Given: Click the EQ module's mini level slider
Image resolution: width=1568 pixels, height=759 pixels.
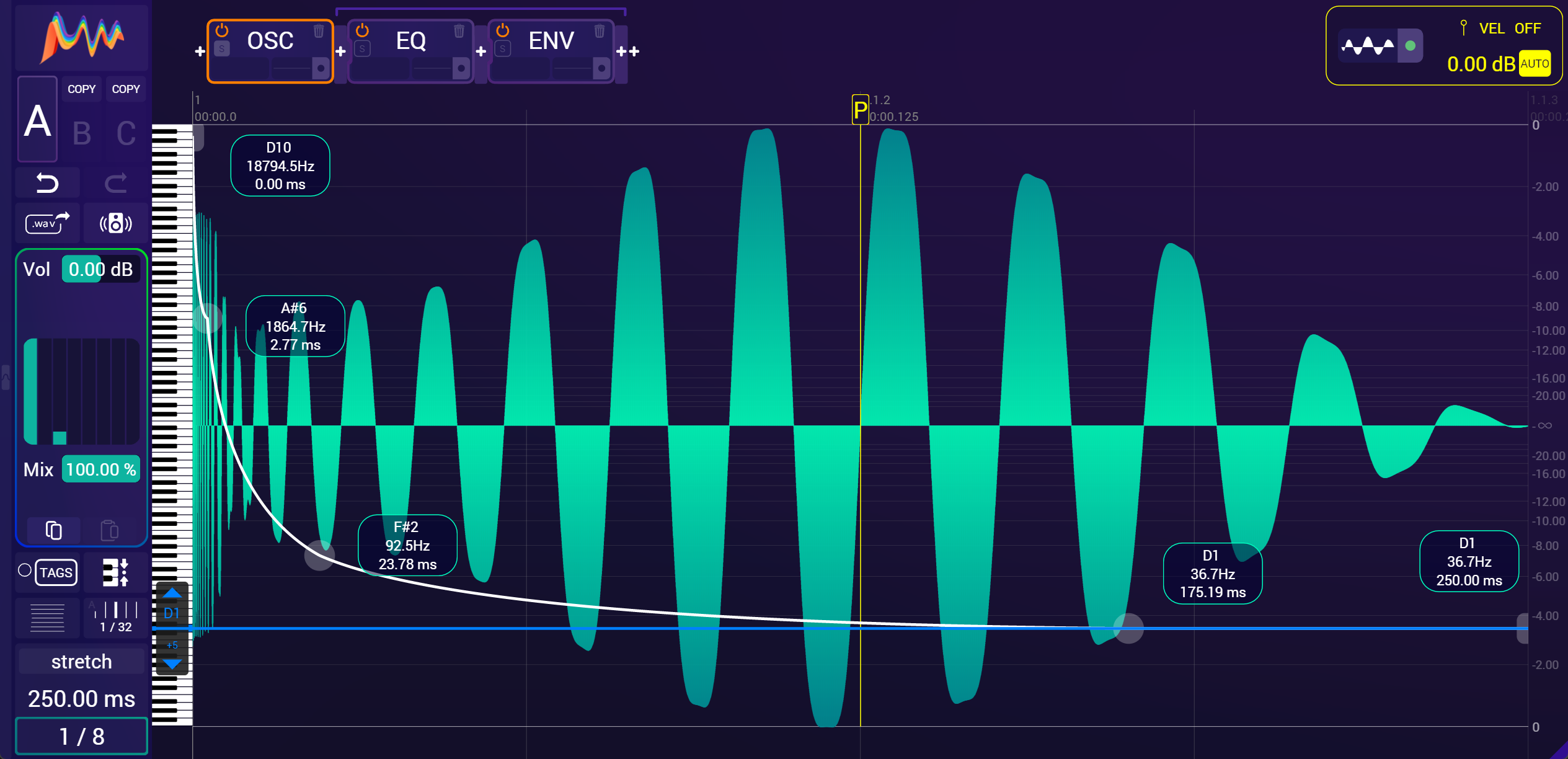Looking at the screenshot, I should click(432, 68).
